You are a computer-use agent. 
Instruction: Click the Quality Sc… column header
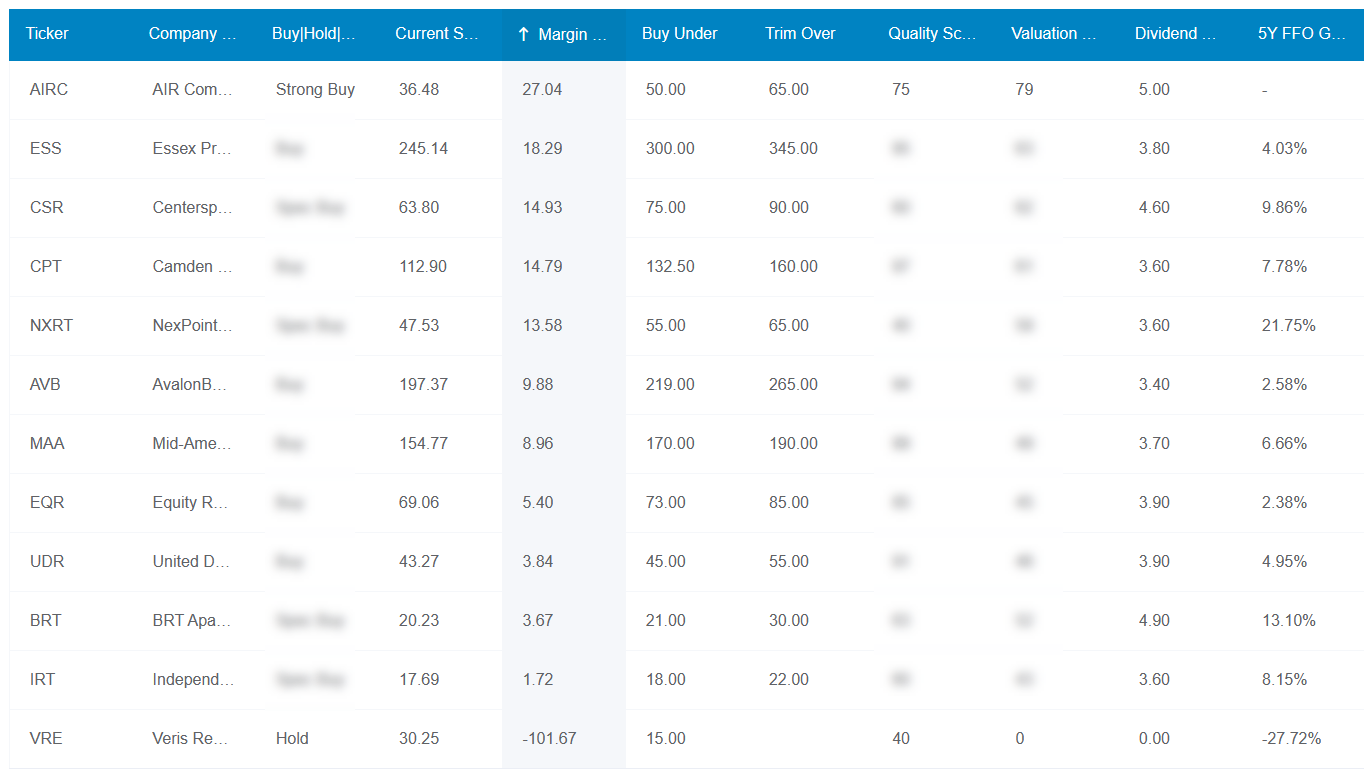coord(932,34)
